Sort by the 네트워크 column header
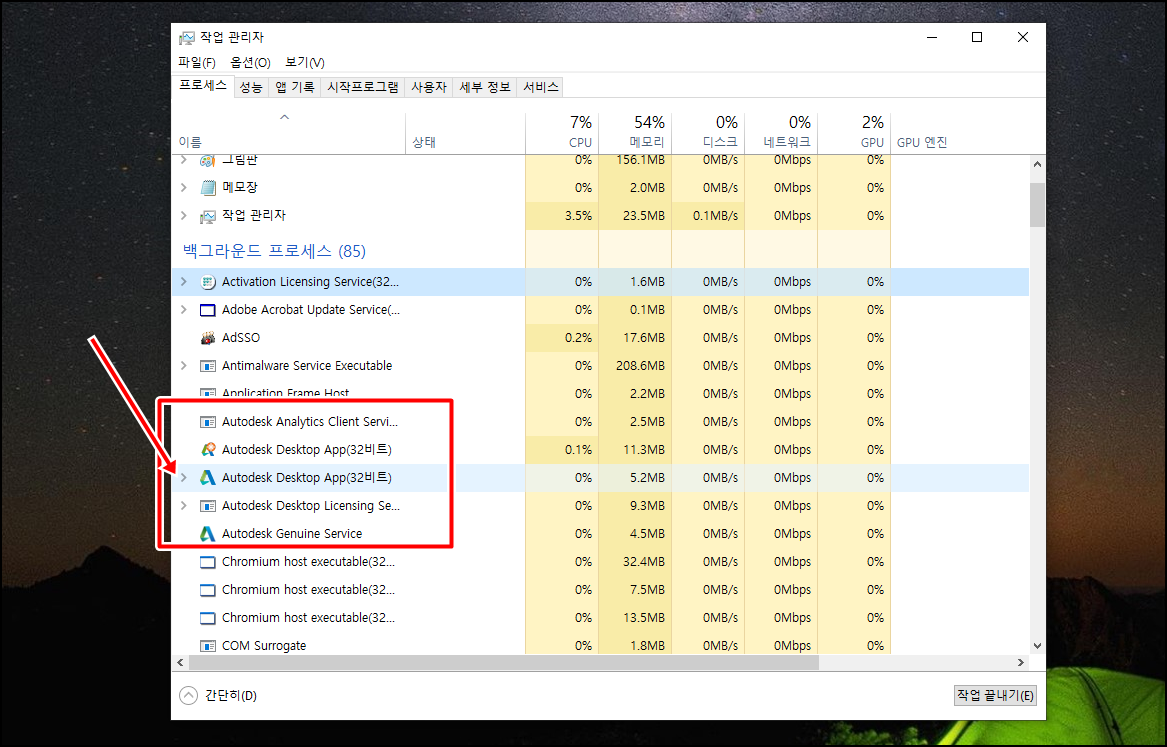 pyautogui.click(x=781, y=134)
